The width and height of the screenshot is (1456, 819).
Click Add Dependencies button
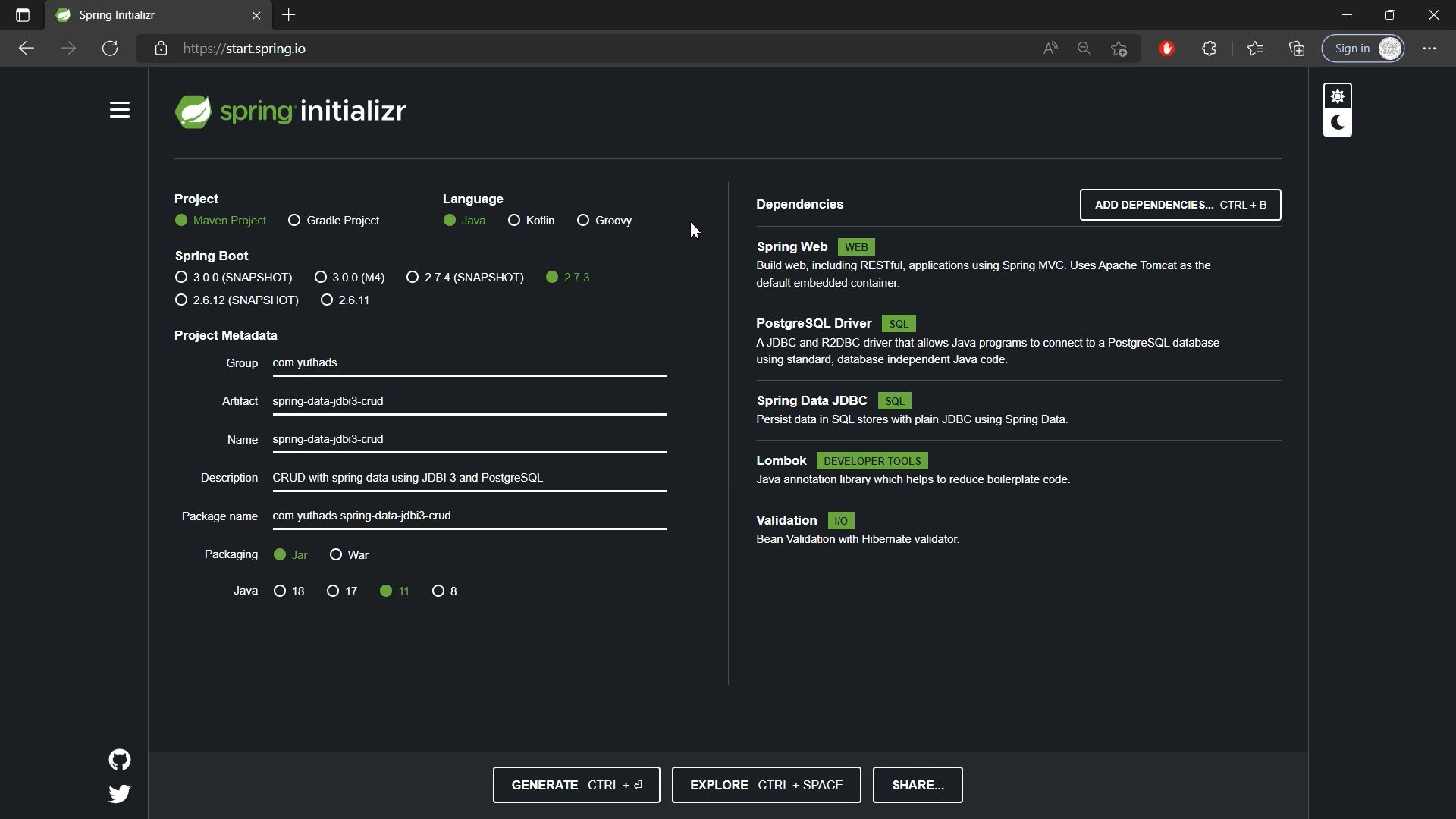(1181, 205)
